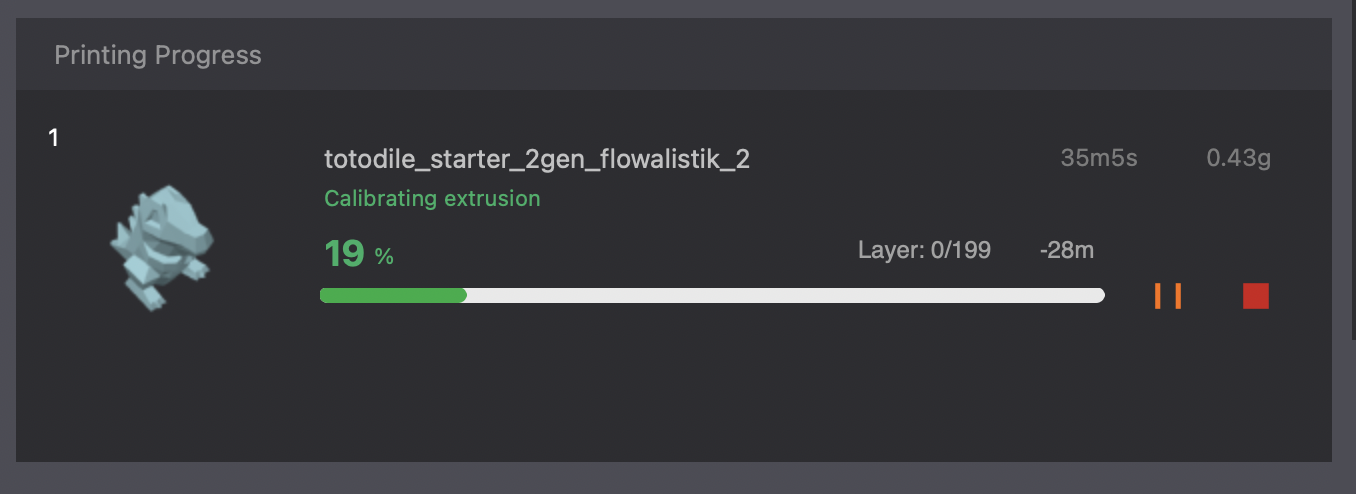Image resolution: width=1356 pixels, height=494 pixels.
Task: Pause the current print job
Action: 1168,296
